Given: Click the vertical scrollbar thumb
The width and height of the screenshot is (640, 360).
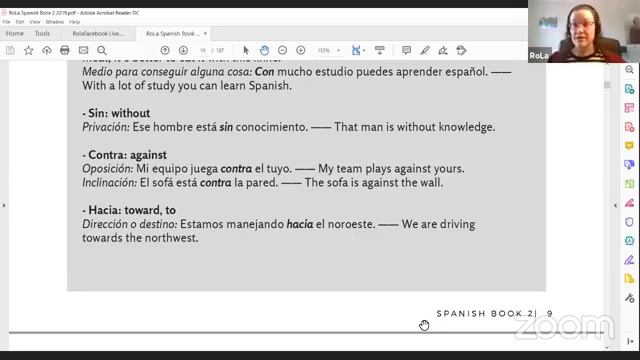Looking at the screenshot, I should [607, 84].
